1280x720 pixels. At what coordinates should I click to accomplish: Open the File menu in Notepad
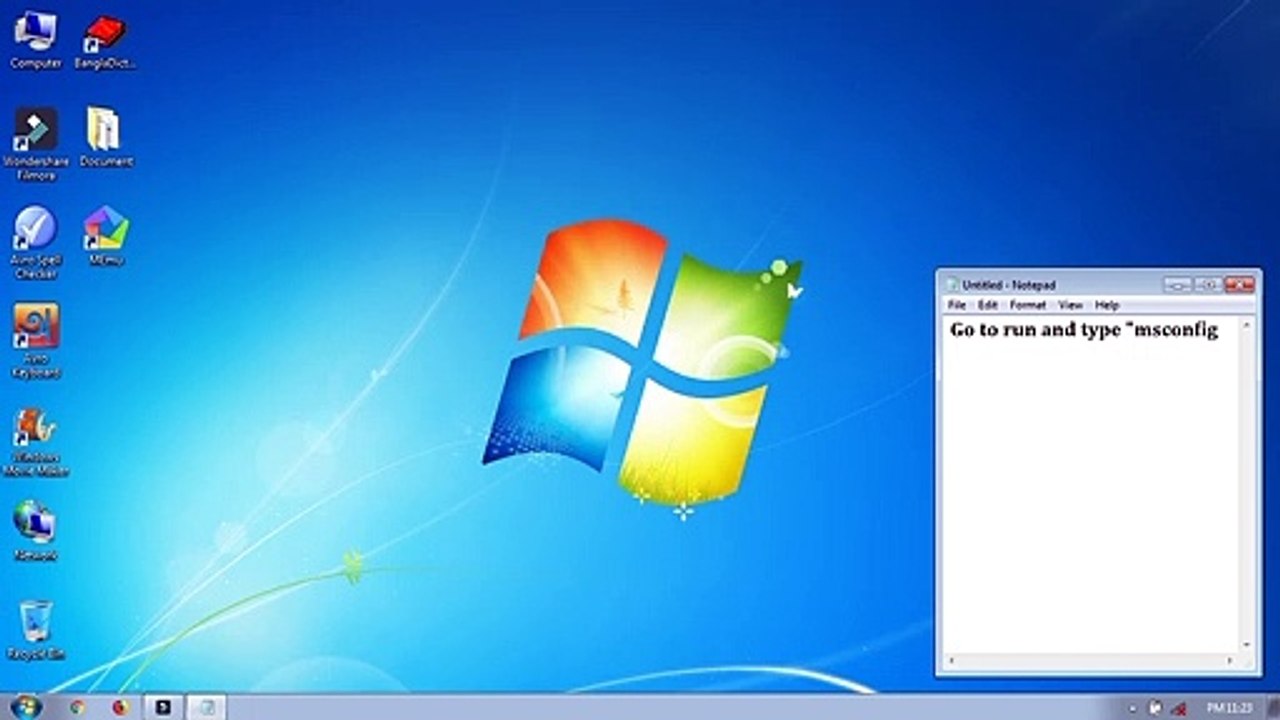coord(957,305)
